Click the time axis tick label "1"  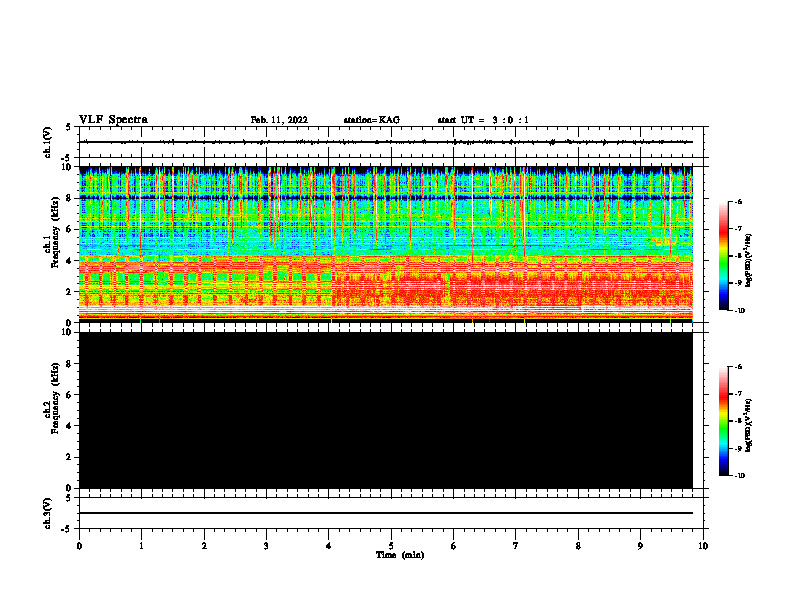point(141,546)
